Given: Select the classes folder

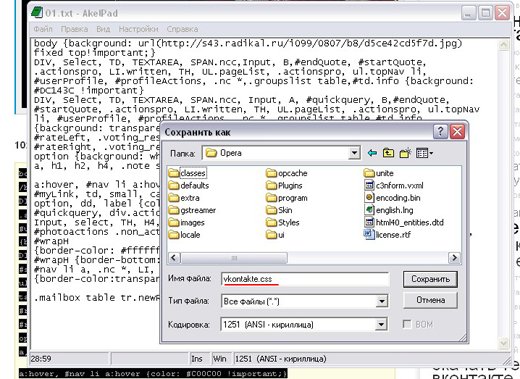Looking at the screenshot, I should [x=187, y=173].
